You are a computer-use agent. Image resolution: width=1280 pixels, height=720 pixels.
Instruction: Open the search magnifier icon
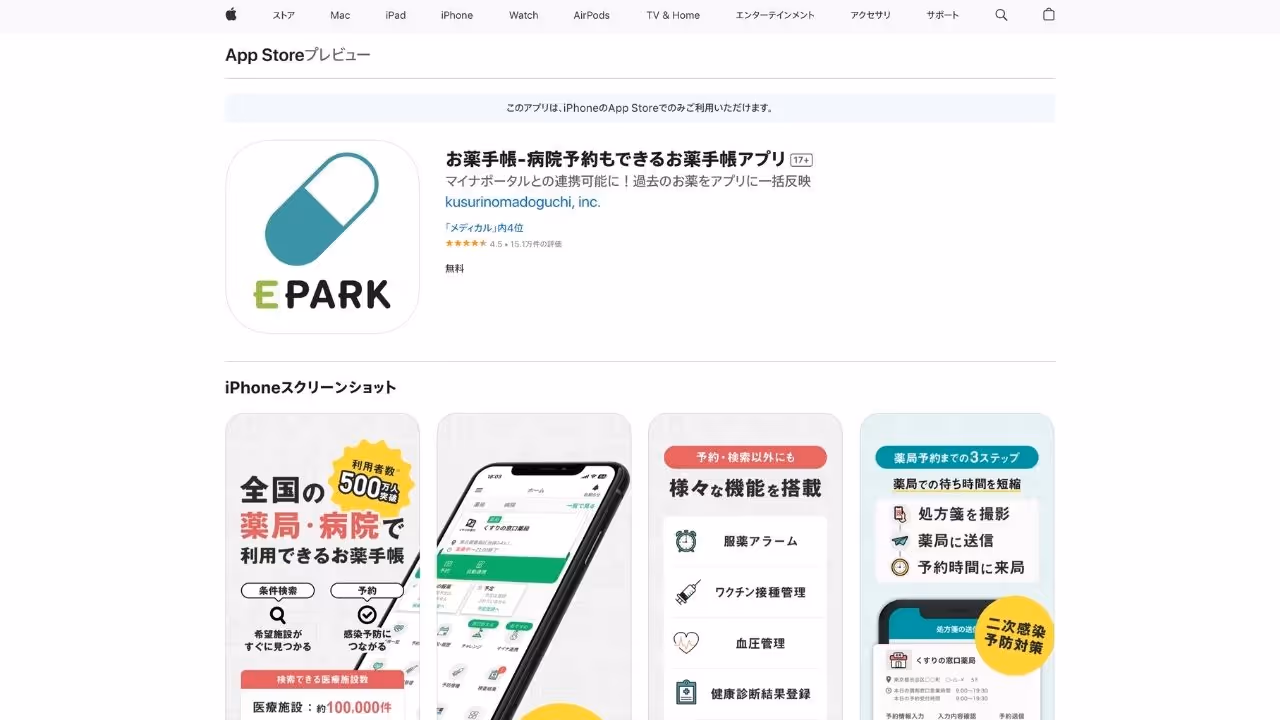pos(1001,15)
